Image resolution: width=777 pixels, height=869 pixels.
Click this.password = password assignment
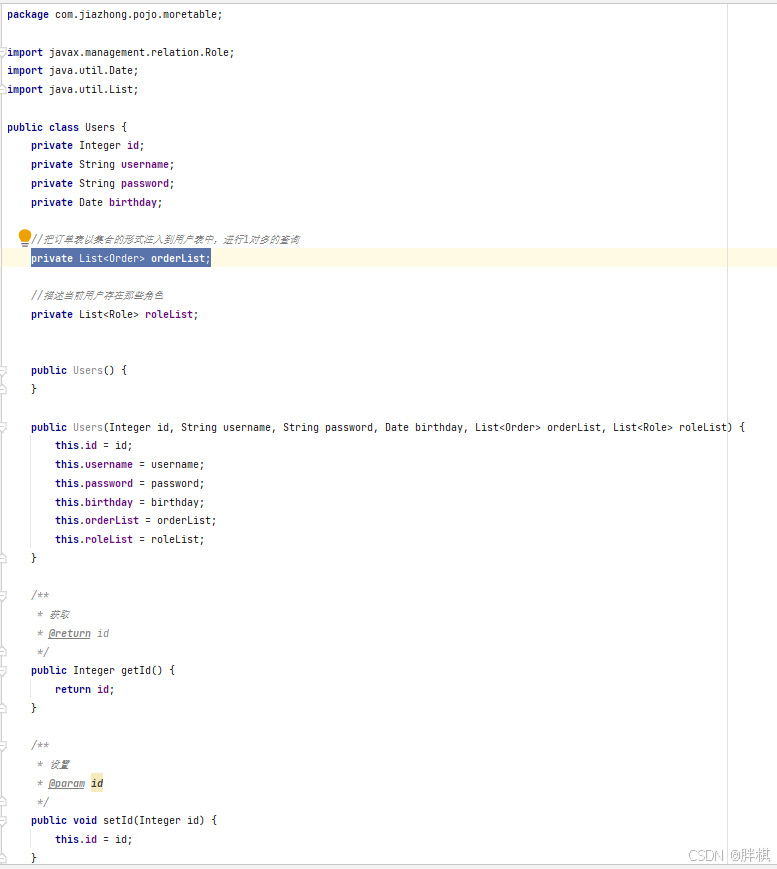click(130, 483)
